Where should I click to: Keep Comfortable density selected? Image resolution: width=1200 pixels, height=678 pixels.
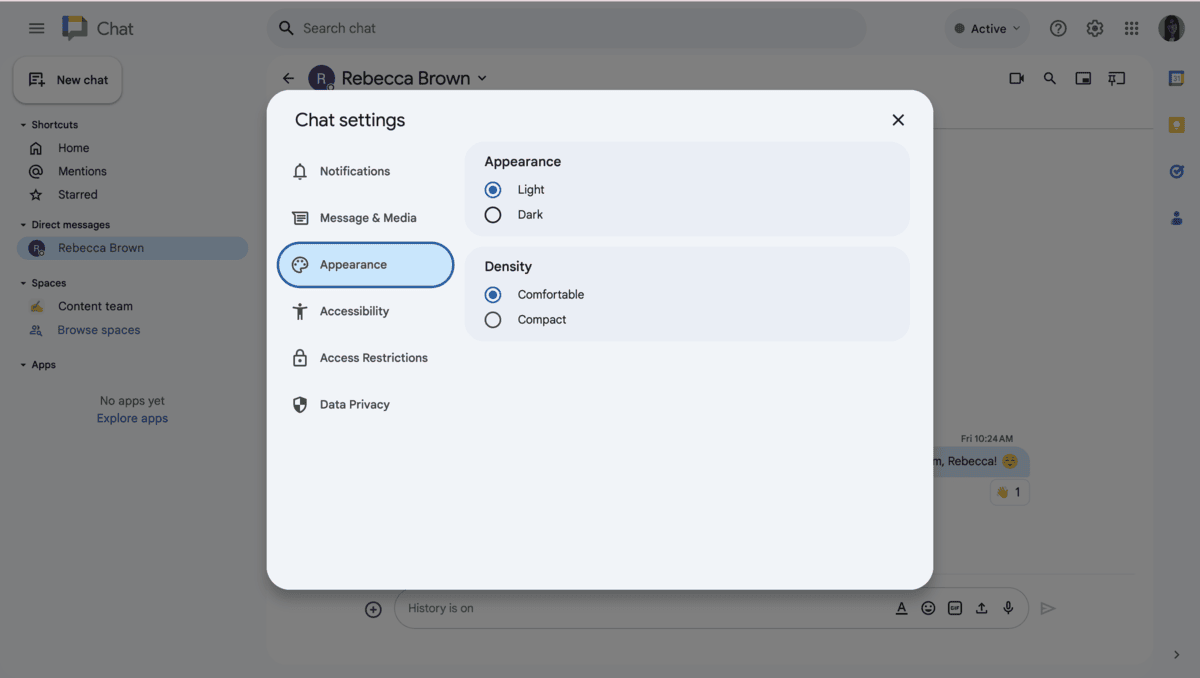coord(492,293)
